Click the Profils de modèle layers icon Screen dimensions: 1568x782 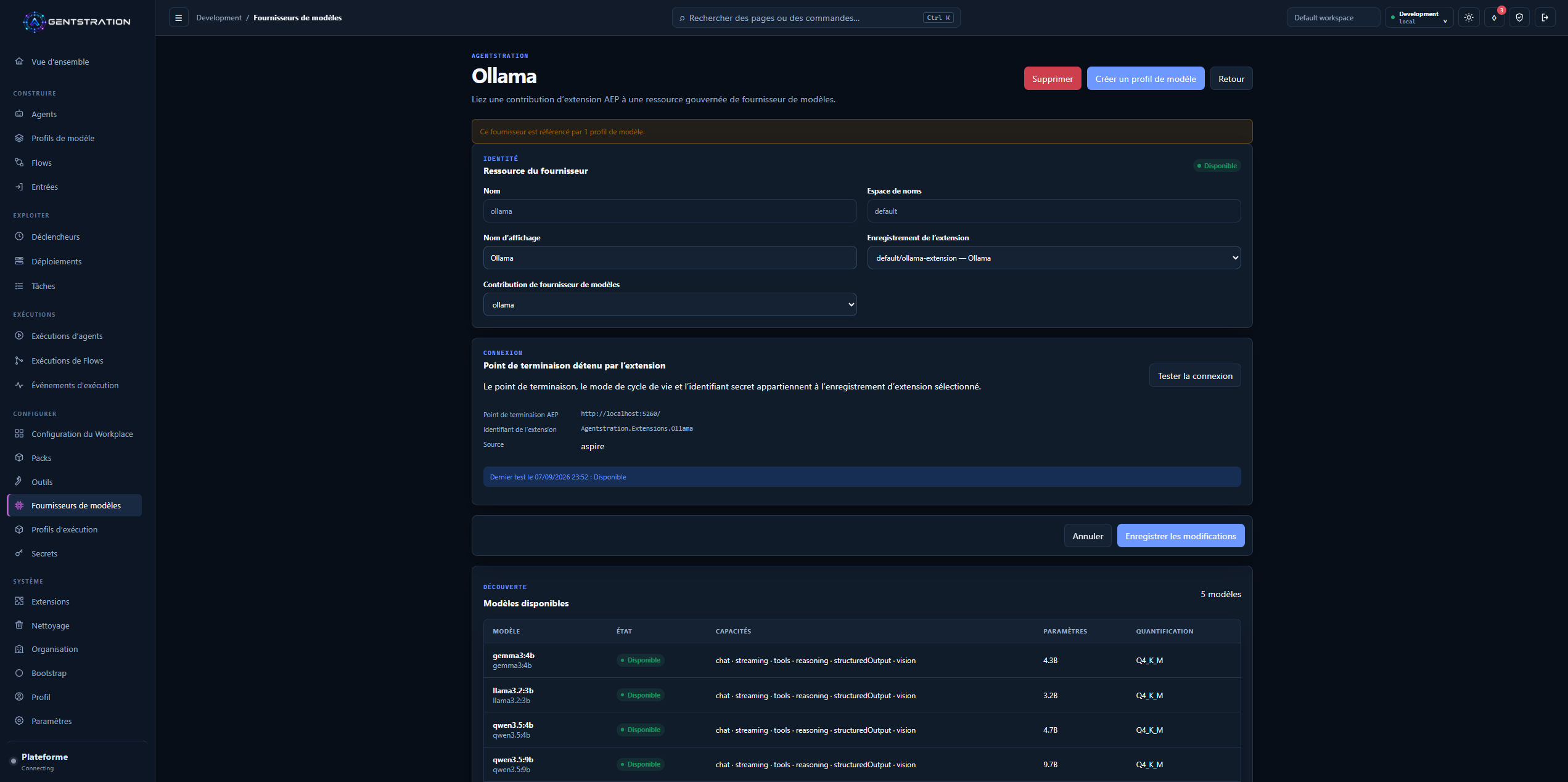(19, 138)
